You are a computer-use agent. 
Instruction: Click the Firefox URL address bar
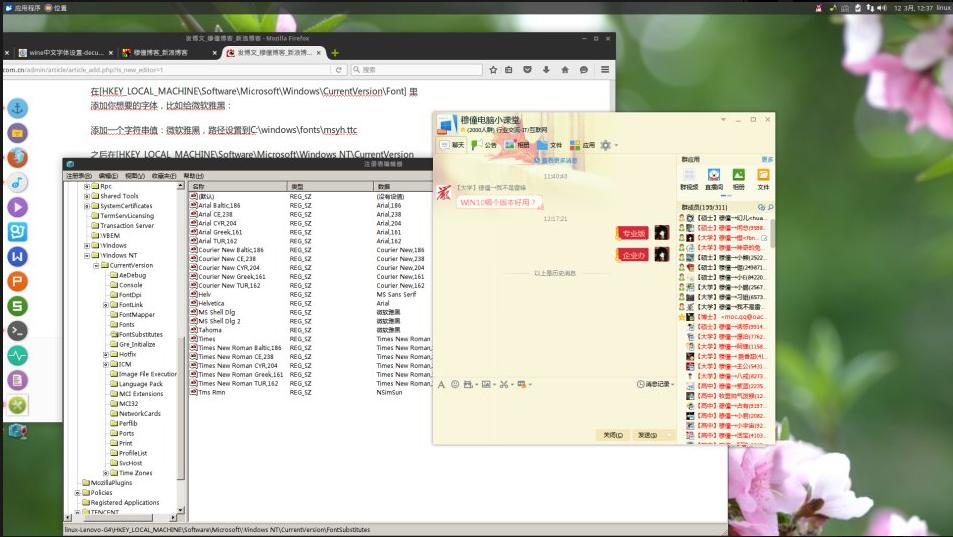pos(167,70)
